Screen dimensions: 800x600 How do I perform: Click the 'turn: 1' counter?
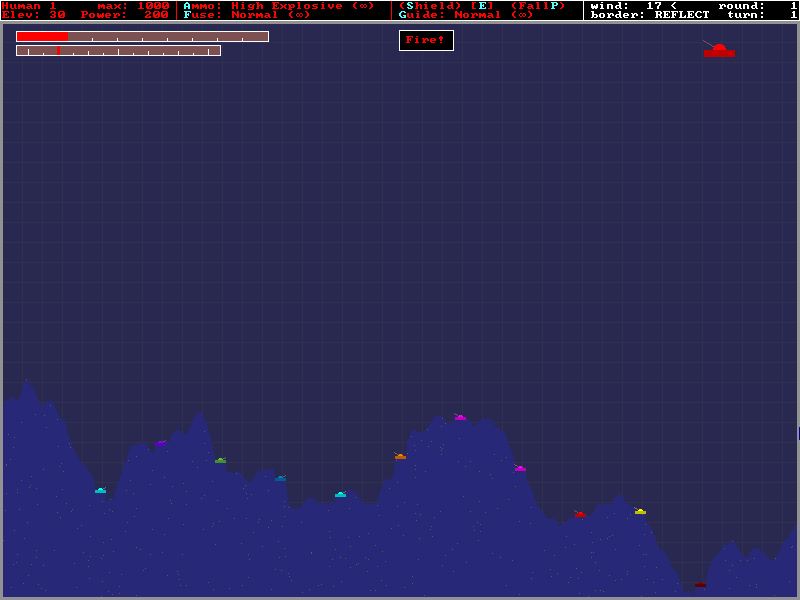pyautogui.click(x=762, y=15)
